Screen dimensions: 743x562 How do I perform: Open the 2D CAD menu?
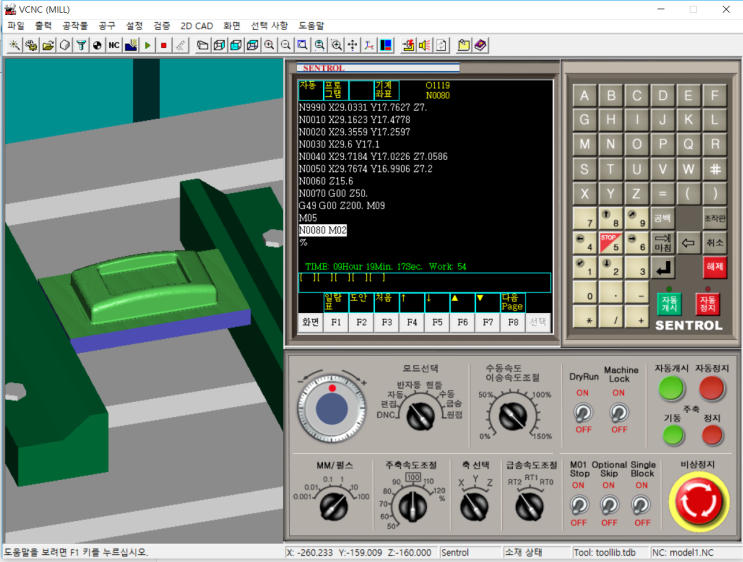point(197,25)
